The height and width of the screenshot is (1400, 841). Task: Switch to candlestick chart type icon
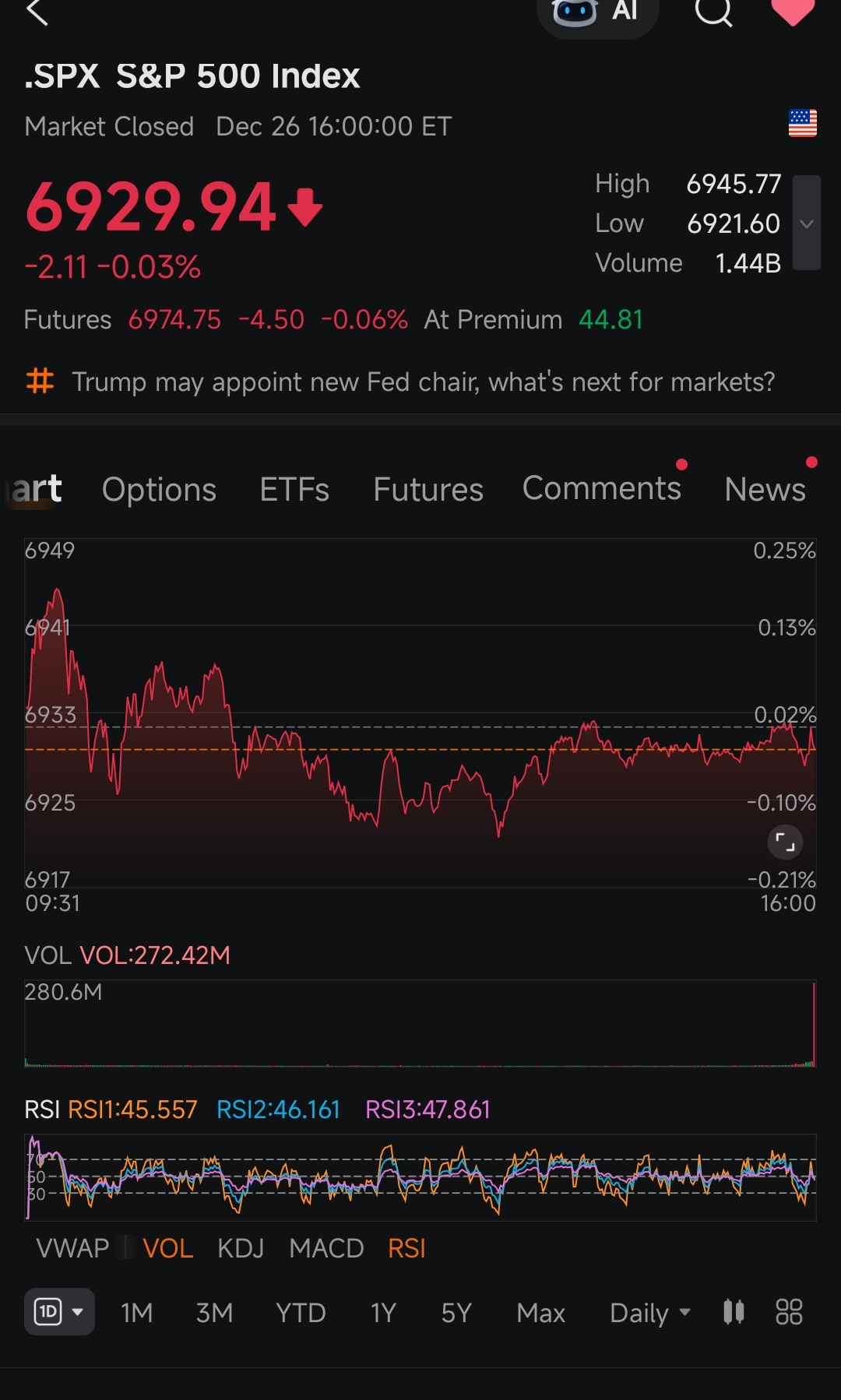[x=734, y=1312]
